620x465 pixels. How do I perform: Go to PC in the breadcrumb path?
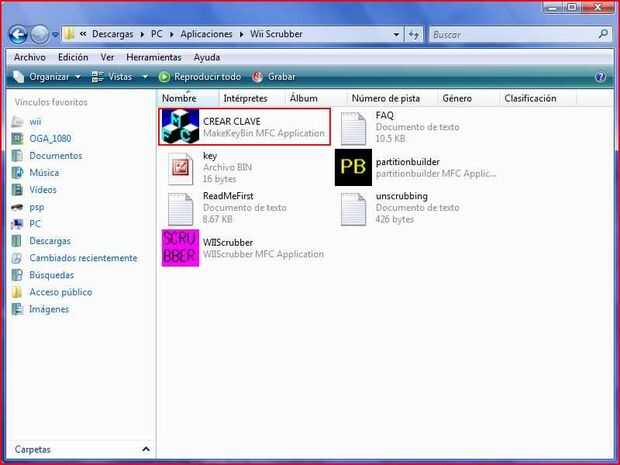click(x=157, y=34)
